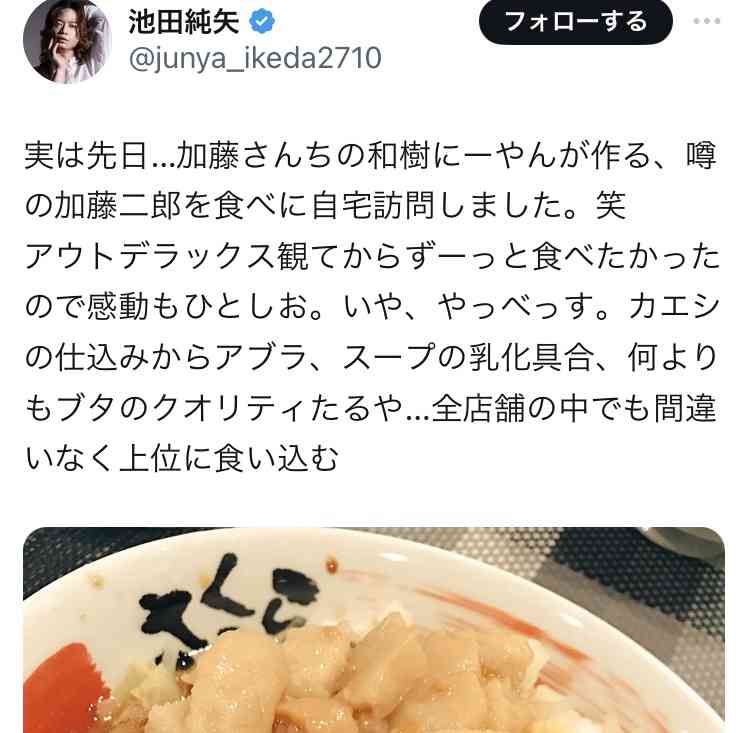Click the last line いなく上位に食い込む
749x733 pixels.
(x=182, y=458)
